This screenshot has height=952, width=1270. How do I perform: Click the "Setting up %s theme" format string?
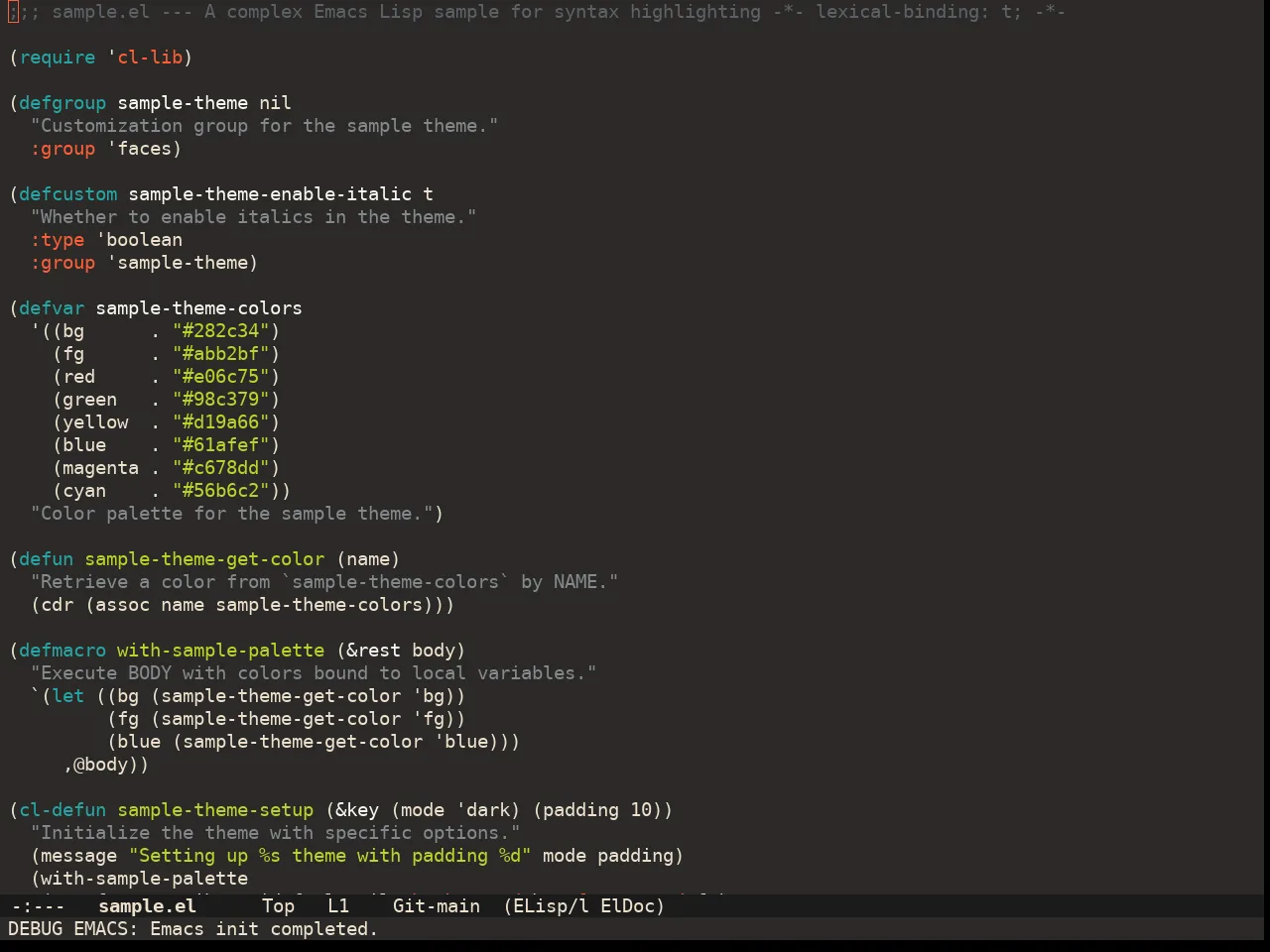330,856
